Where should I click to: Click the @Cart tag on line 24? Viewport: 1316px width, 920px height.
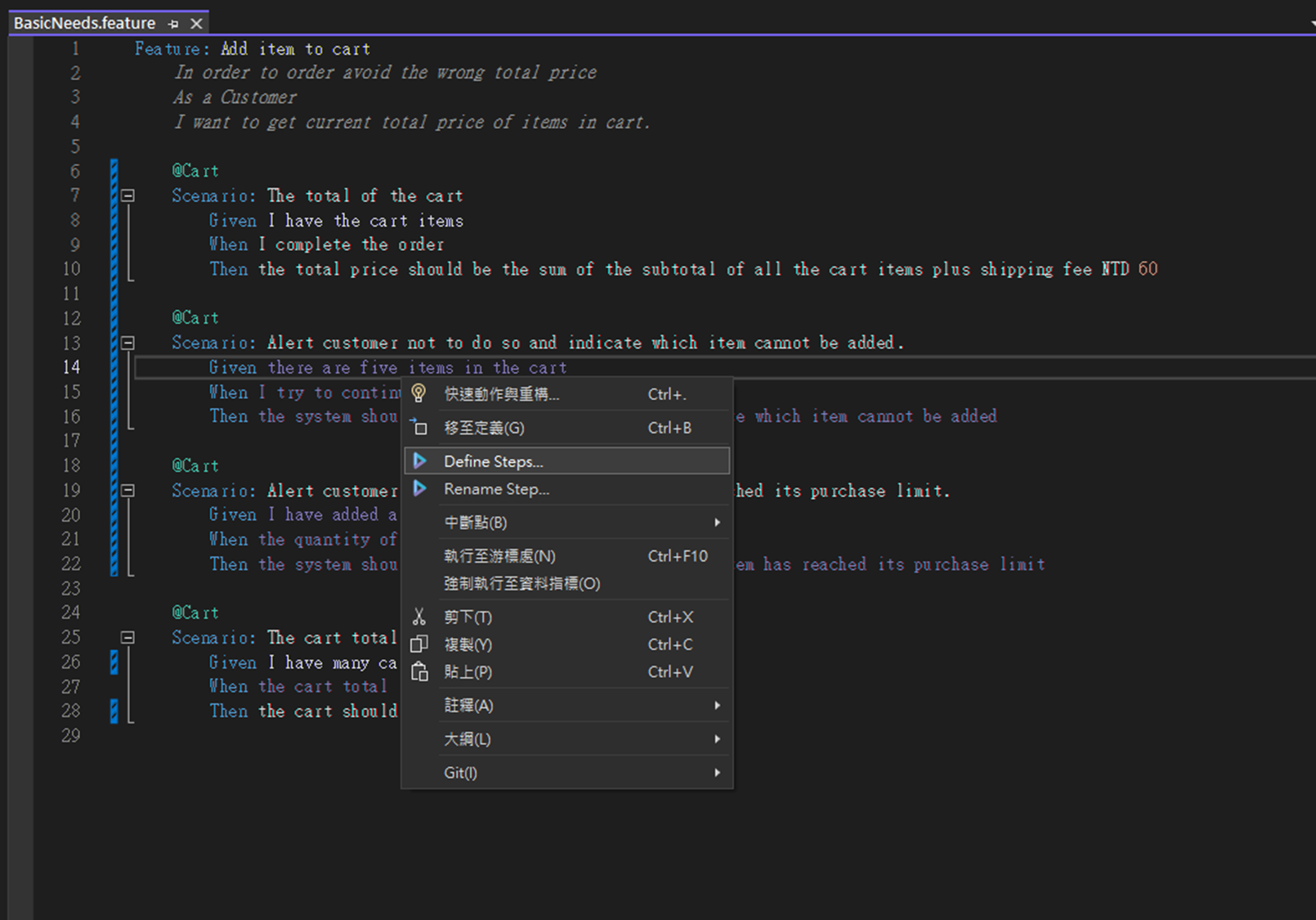[x=195, y=613]
